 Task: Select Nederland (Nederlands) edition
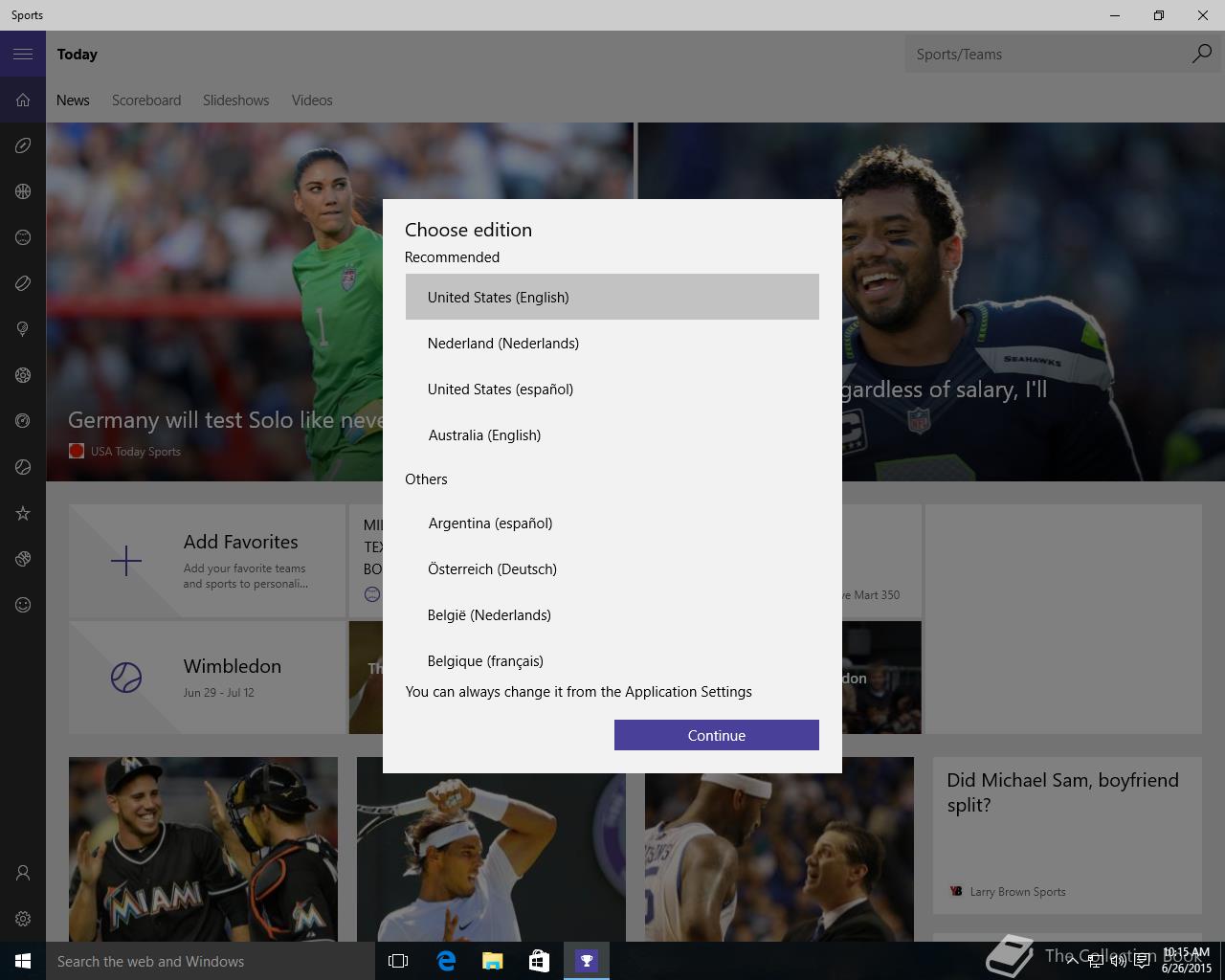pyautogui.click(x=612, y=343)
